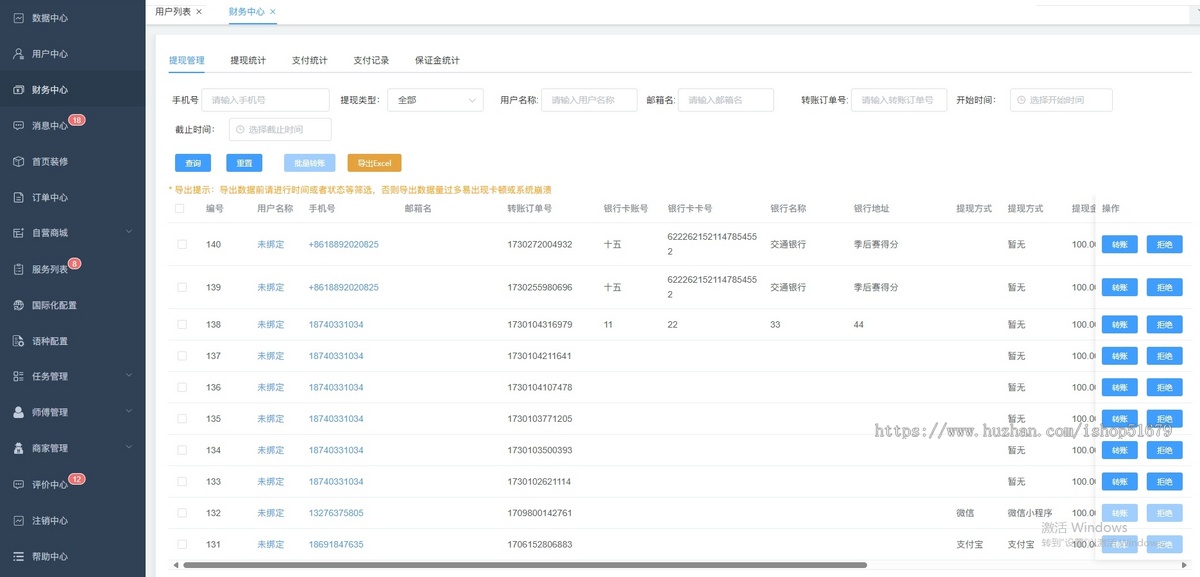This screenshot has width=1200, height=577.
Task: Click the 任务管理 list icon
Action: click(x=18, y=376)
